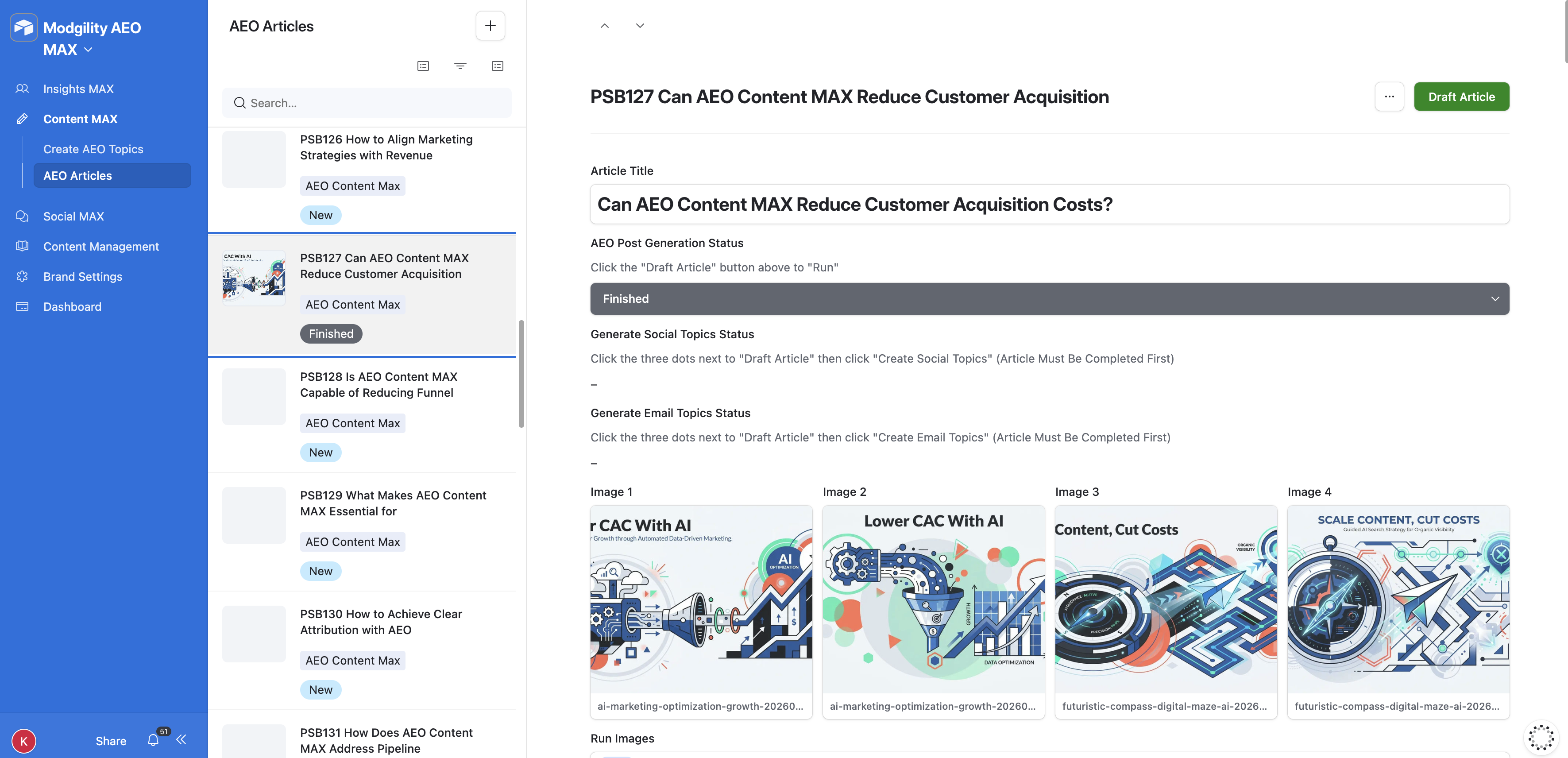Click the Social MAX chat bubbles icon

coord(23,216)
